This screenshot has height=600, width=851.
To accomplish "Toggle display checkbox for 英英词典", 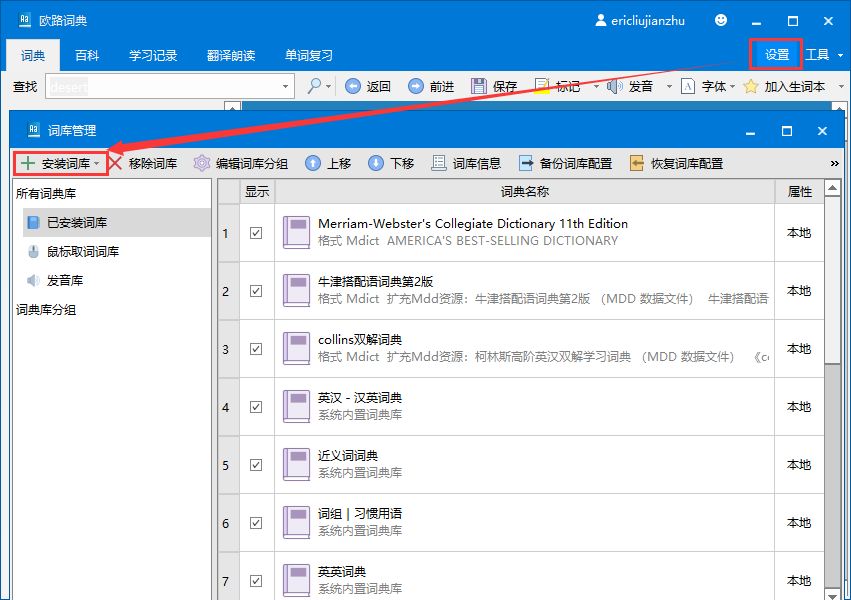I will 256,581.
